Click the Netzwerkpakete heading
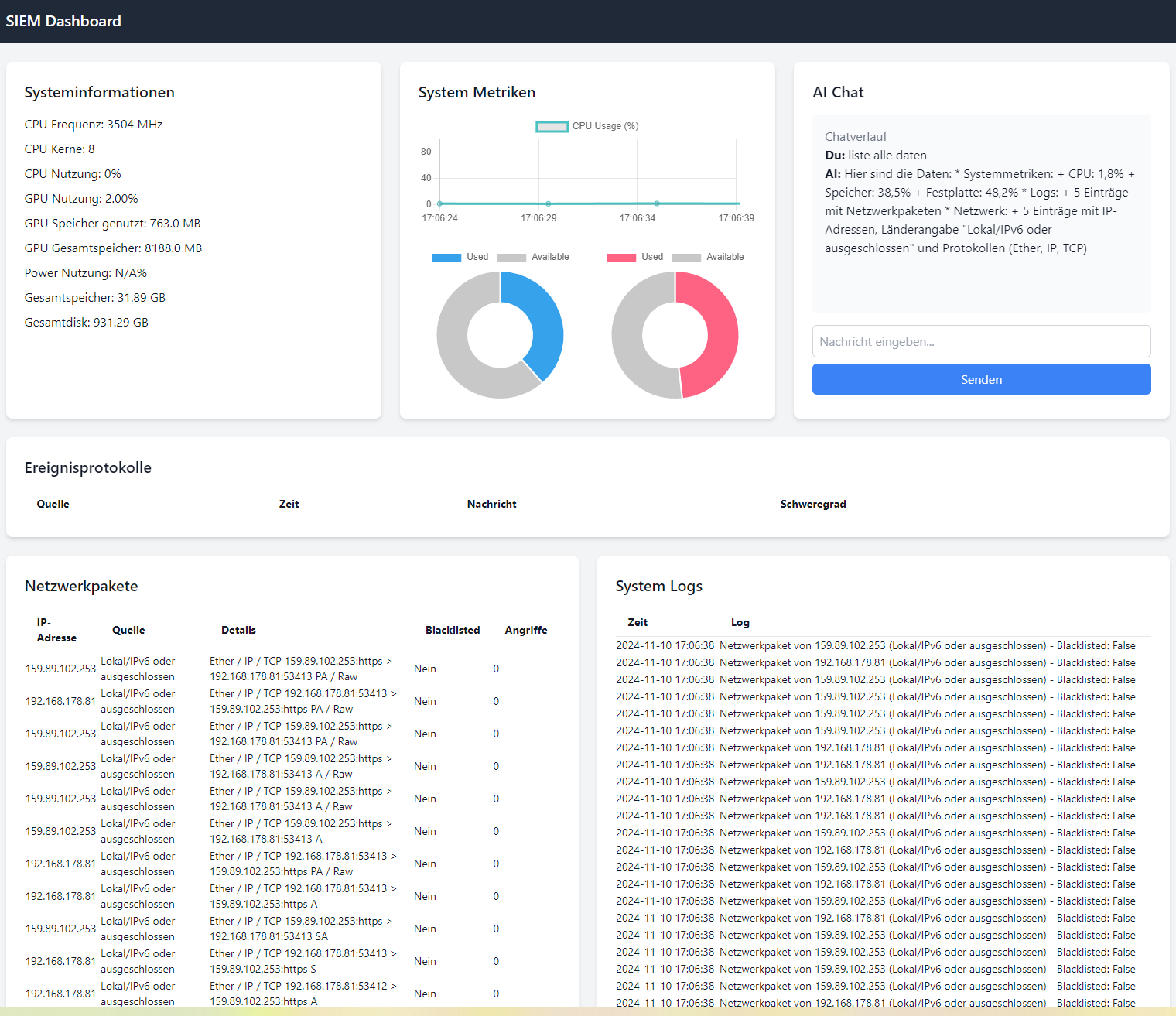1176x1016 pixels. pos(81,586)
